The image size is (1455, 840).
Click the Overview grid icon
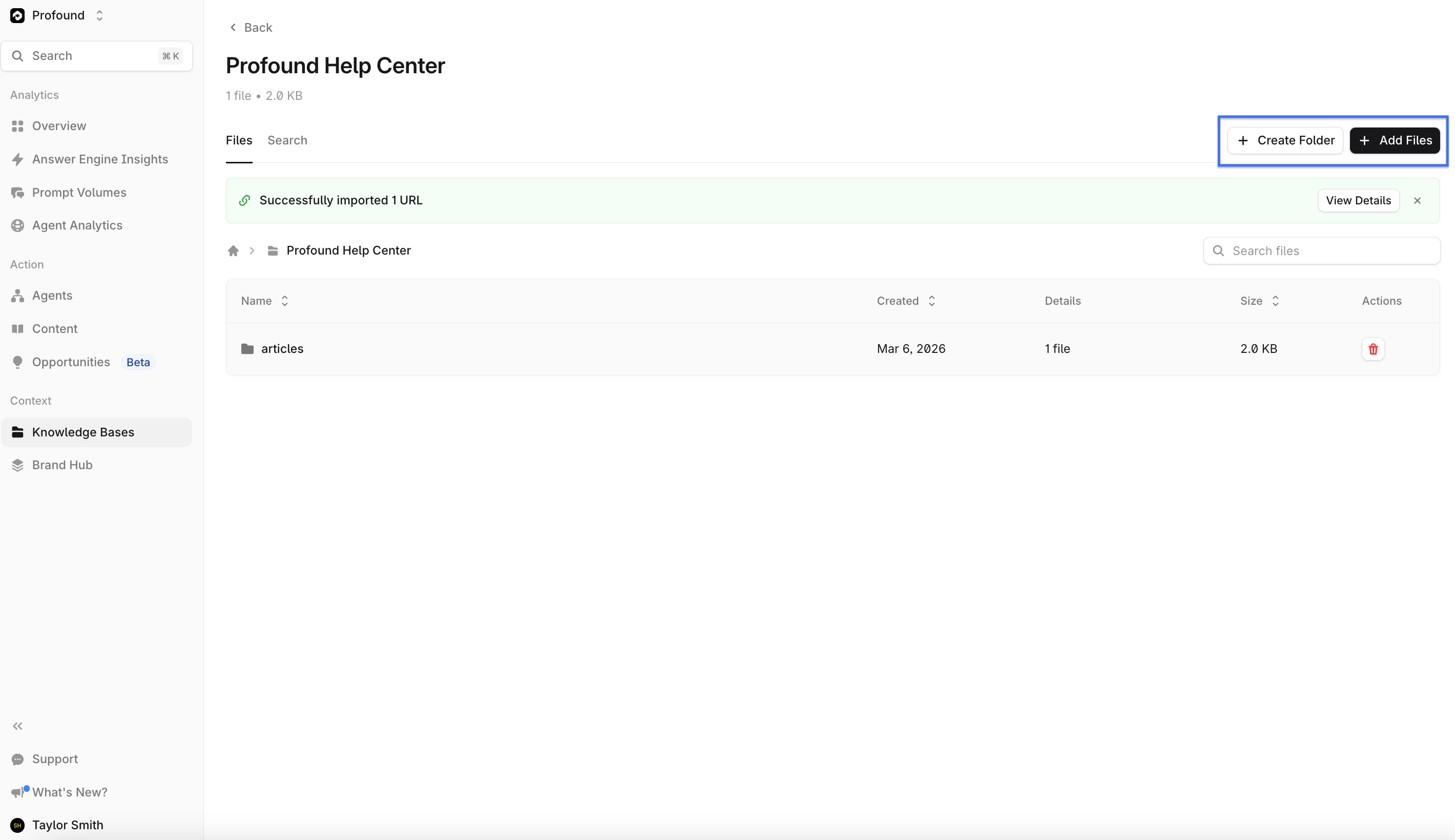(x=17, y=126)
